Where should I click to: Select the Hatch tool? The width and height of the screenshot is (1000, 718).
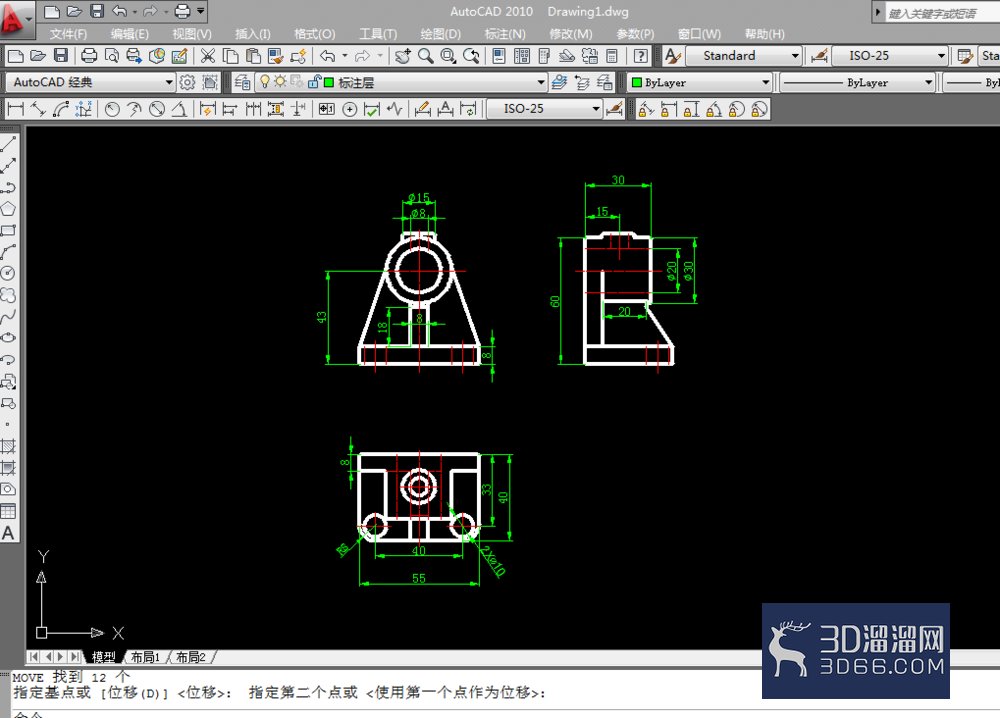[x=8, y=446]
